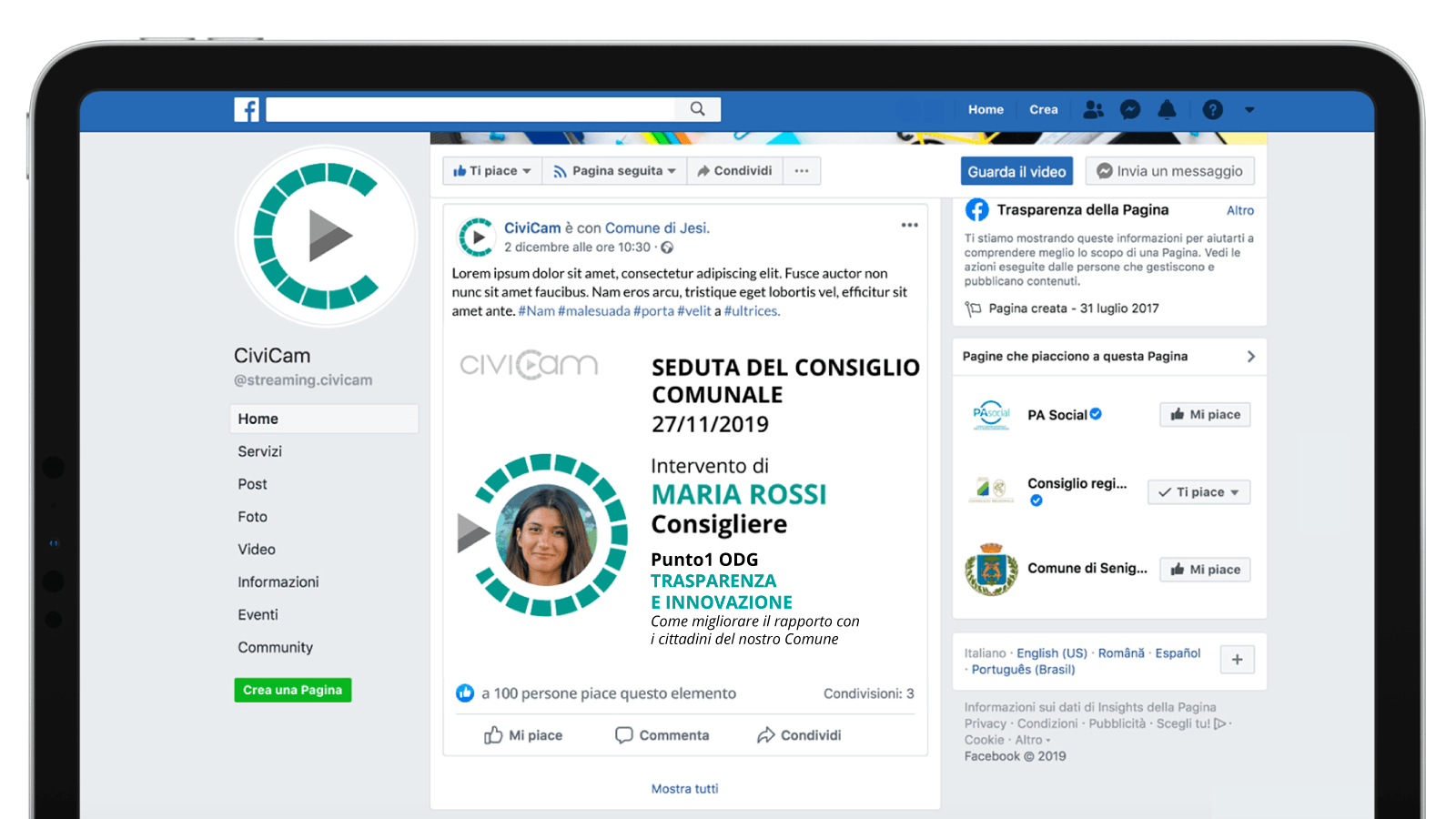
Task: Expand Pagine che piacciono chevron
Action: tap(1250, 357)
